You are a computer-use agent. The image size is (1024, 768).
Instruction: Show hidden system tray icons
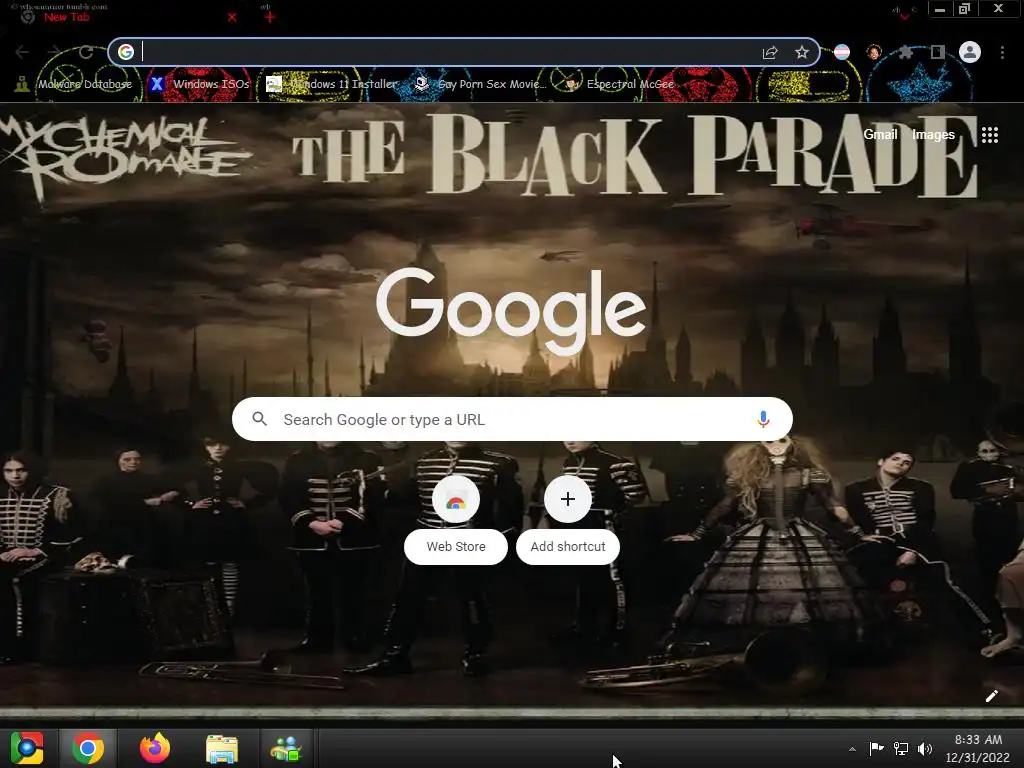coord(852,749)
